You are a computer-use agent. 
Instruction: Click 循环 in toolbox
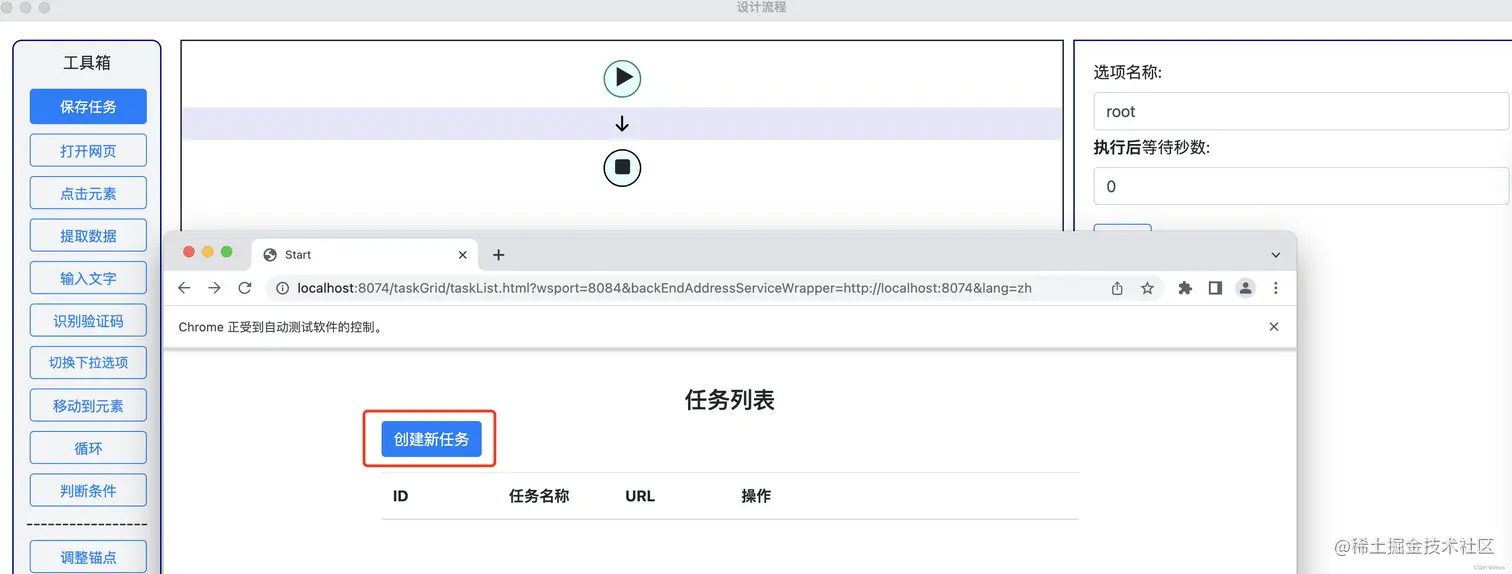88,448
